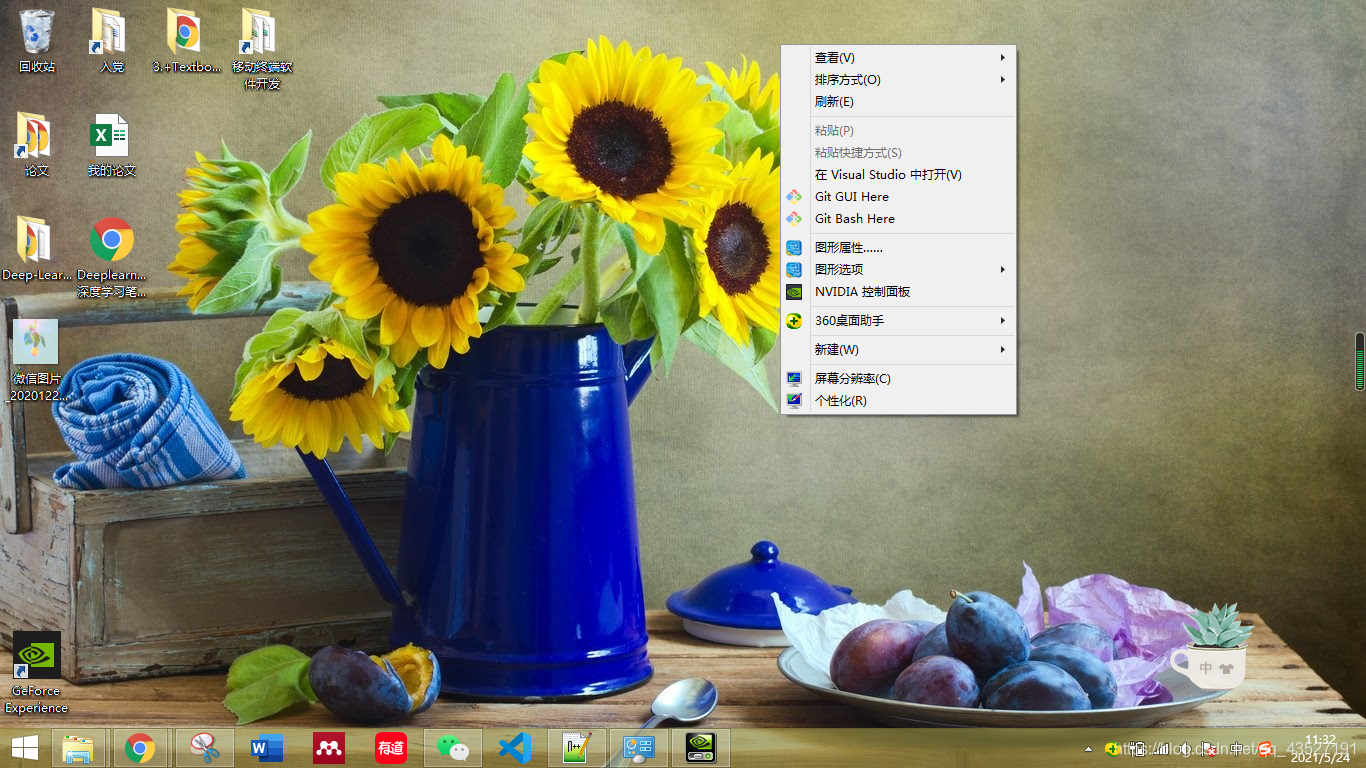1366x768 pixels.
Task: Open the Mendeley taskbar icon
Action: [329, 748]
